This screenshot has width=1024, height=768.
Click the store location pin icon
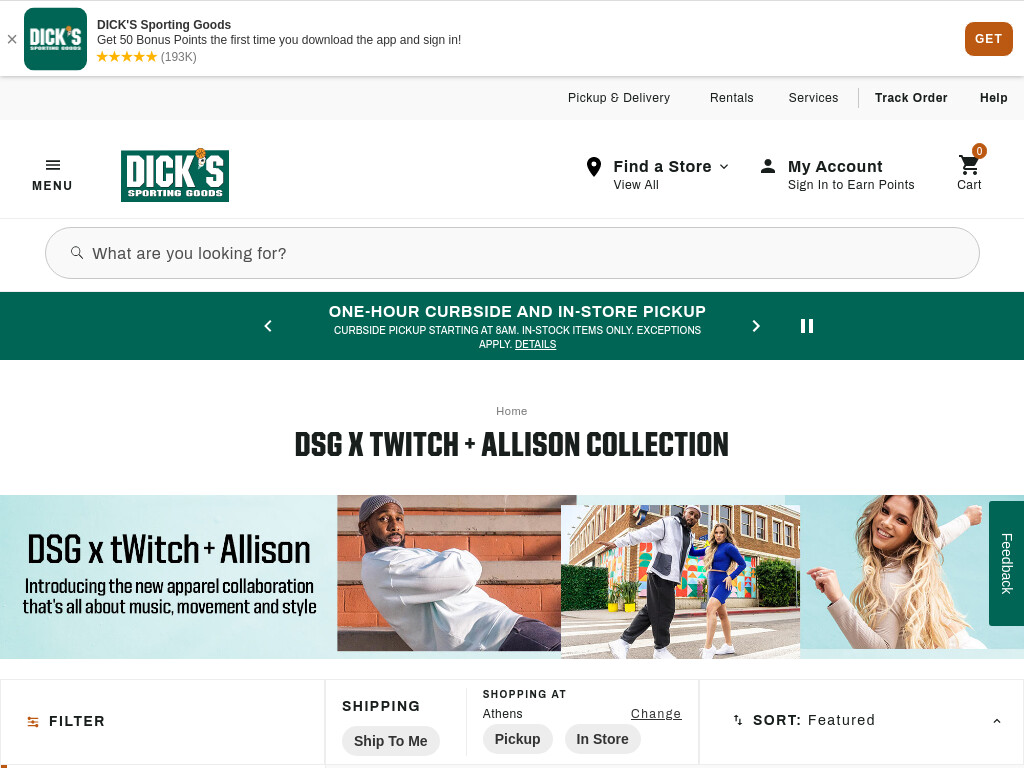click(x=594, y=167)
